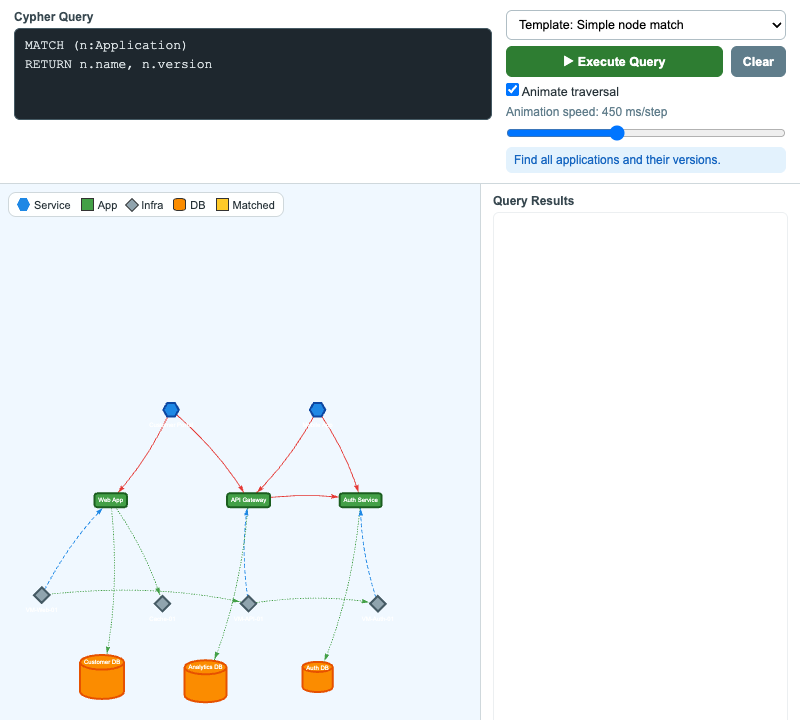The width and height of the screenshot is (800, 720).
Task: Click the VM-Web-01 infrastructure diamond node
Action: 42,595
